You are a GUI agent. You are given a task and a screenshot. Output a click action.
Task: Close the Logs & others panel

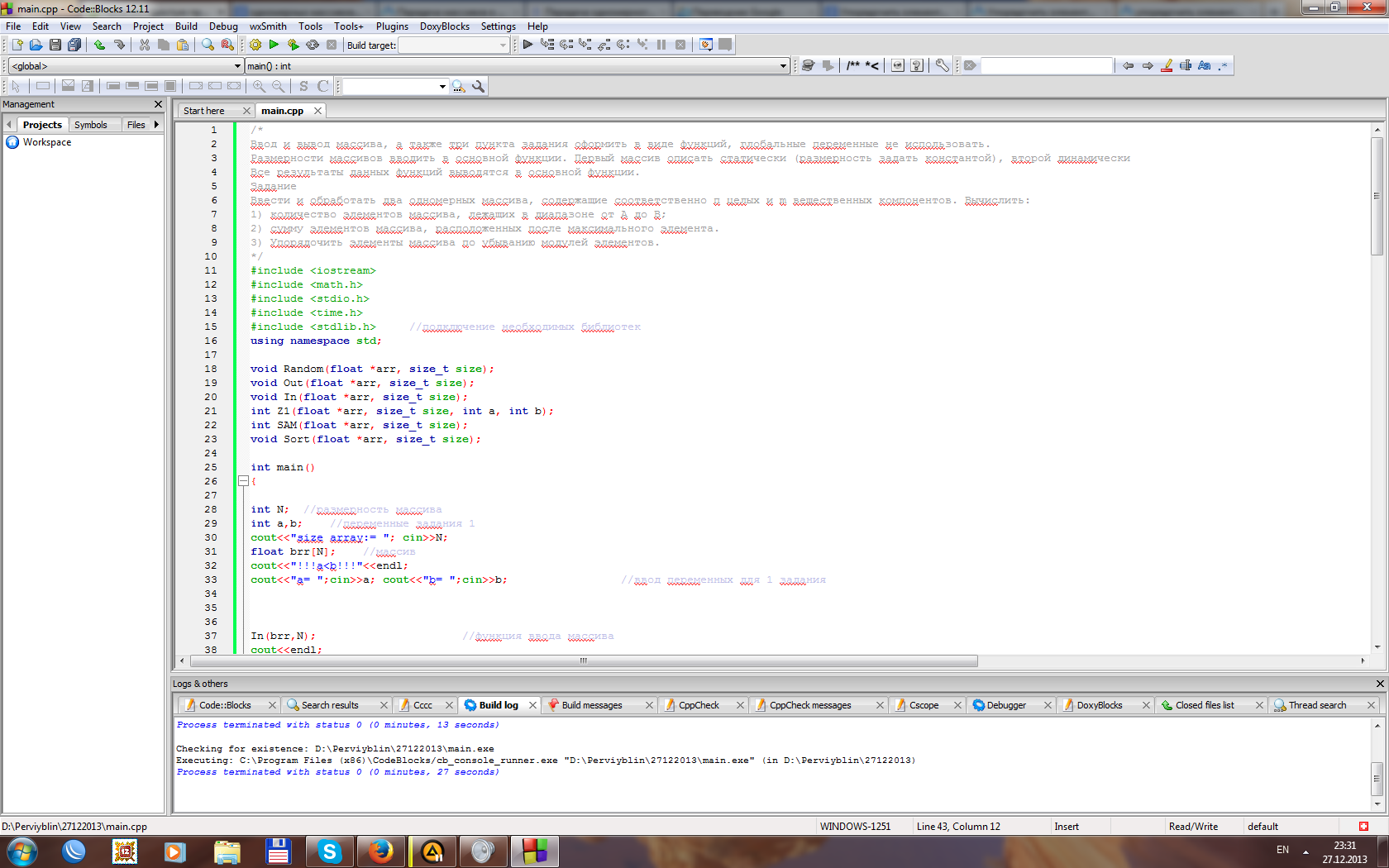pyautogui.click(x=1380, y=684)
